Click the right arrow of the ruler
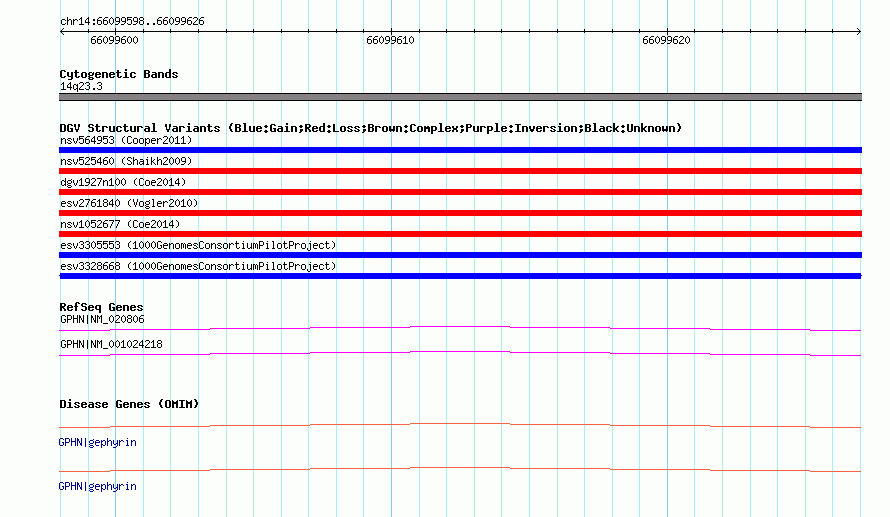 click(x=859, y=31)
